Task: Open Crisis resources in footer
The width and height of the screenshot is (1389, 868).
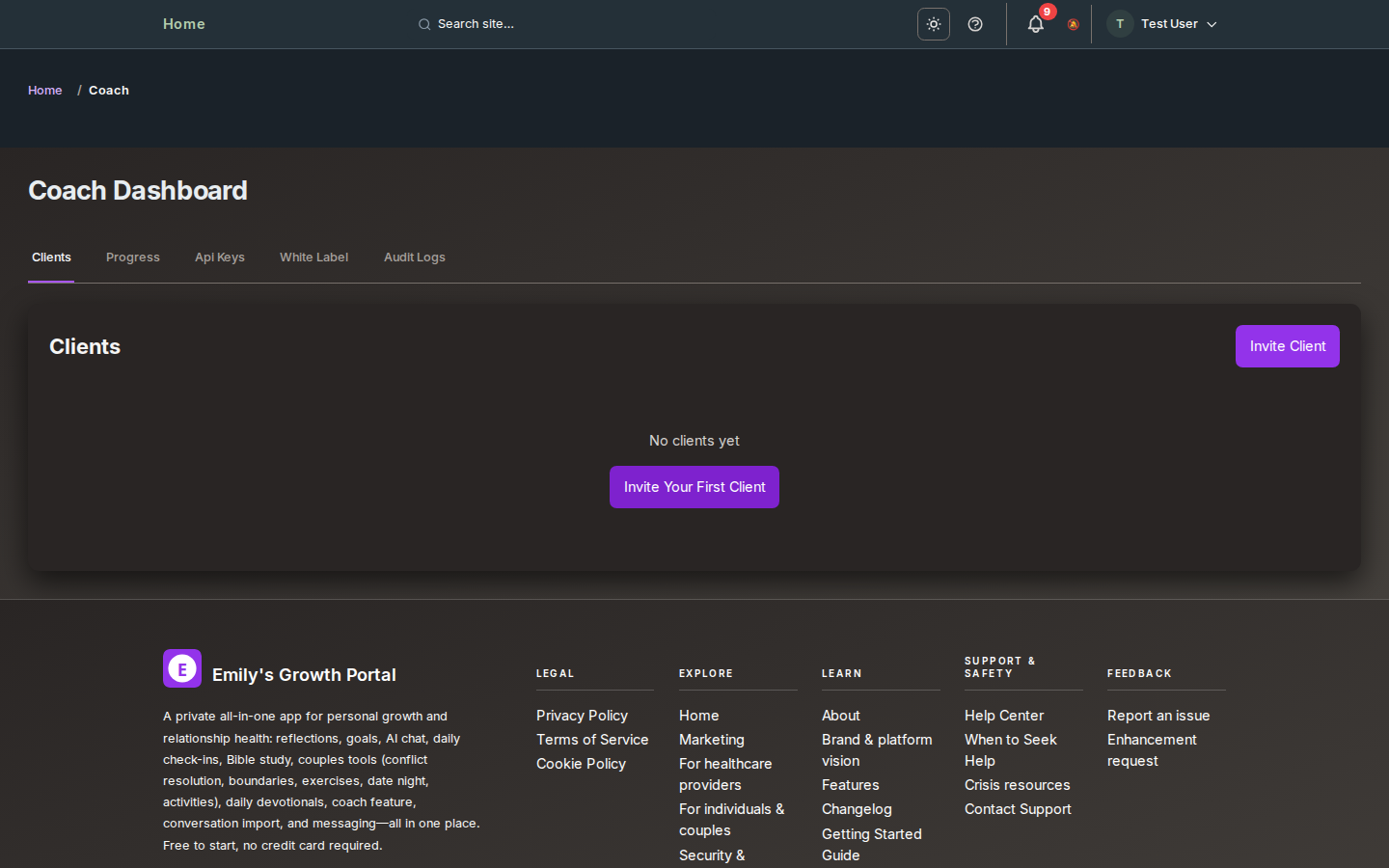Action: pos(1017,785)
